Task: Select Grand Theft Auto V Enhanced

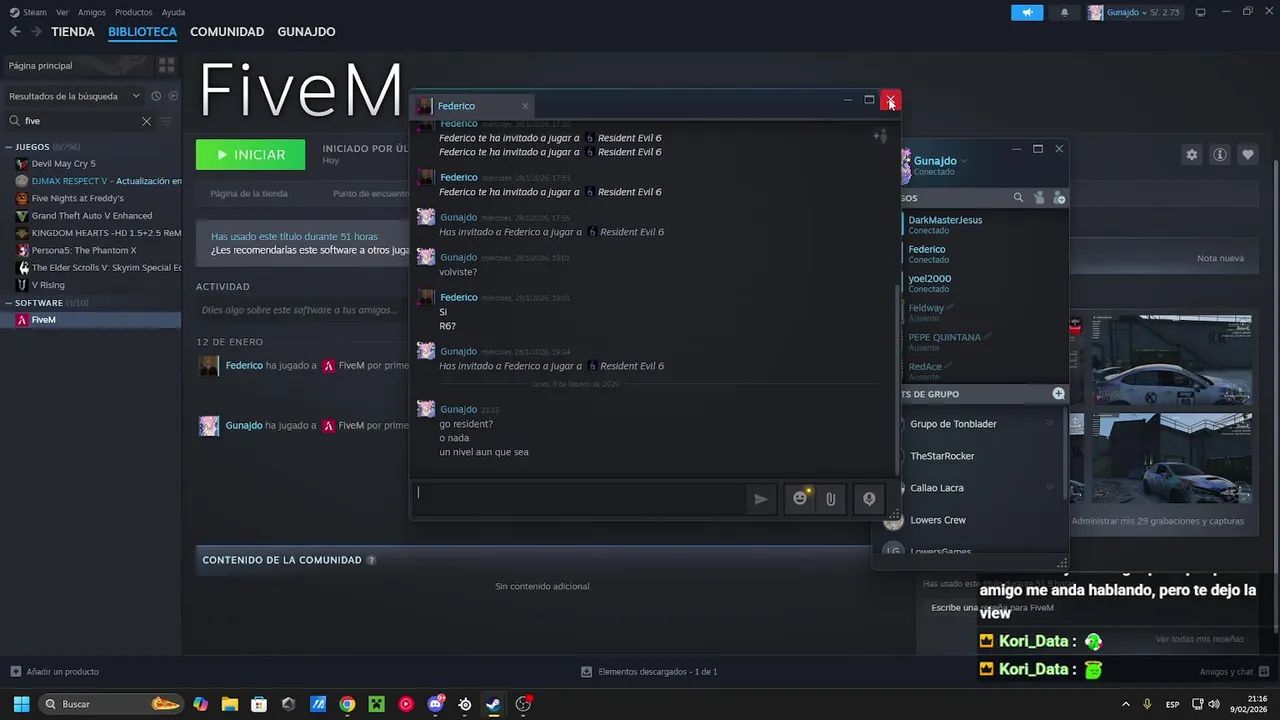Action: (92, 216)
